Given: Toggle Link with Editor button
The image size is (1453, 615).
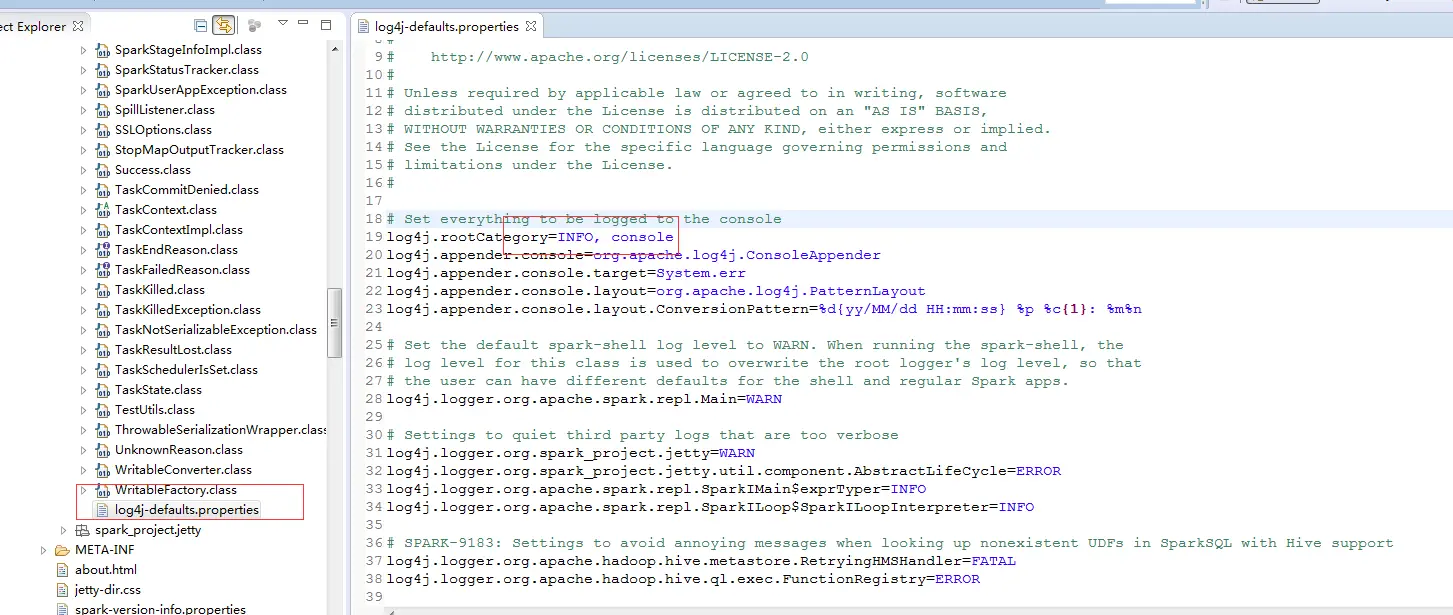Looking at the screenshot, I should [x=224, y=25].
